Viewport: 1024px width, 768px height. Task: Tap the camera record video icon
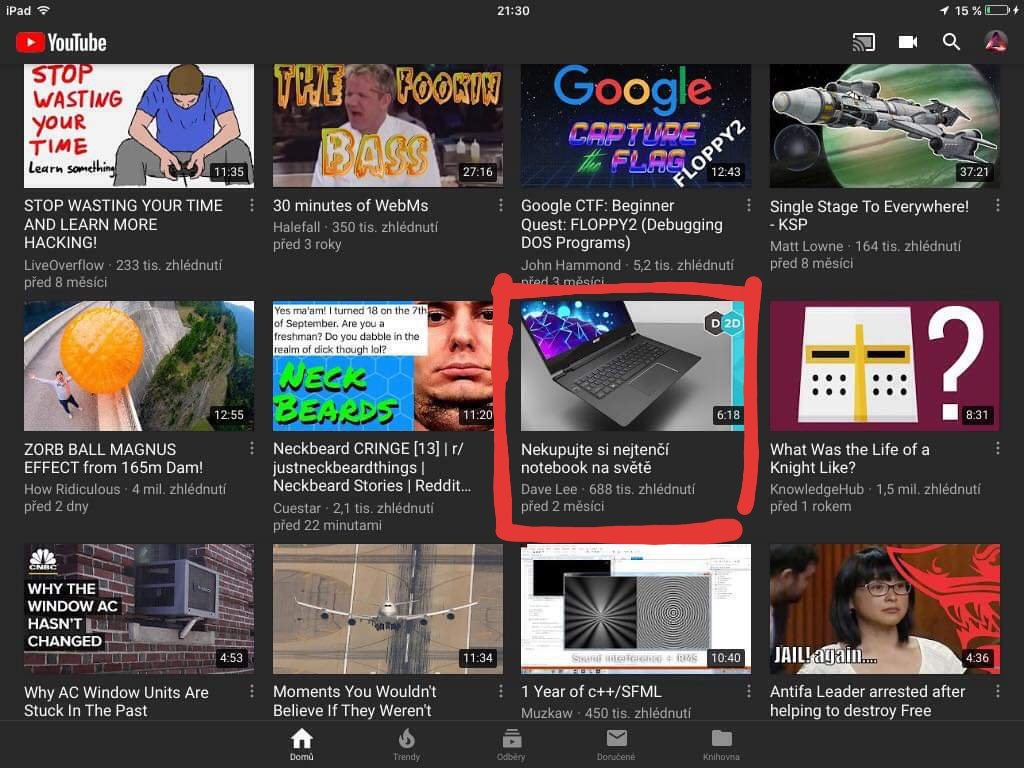pos(908,42)
